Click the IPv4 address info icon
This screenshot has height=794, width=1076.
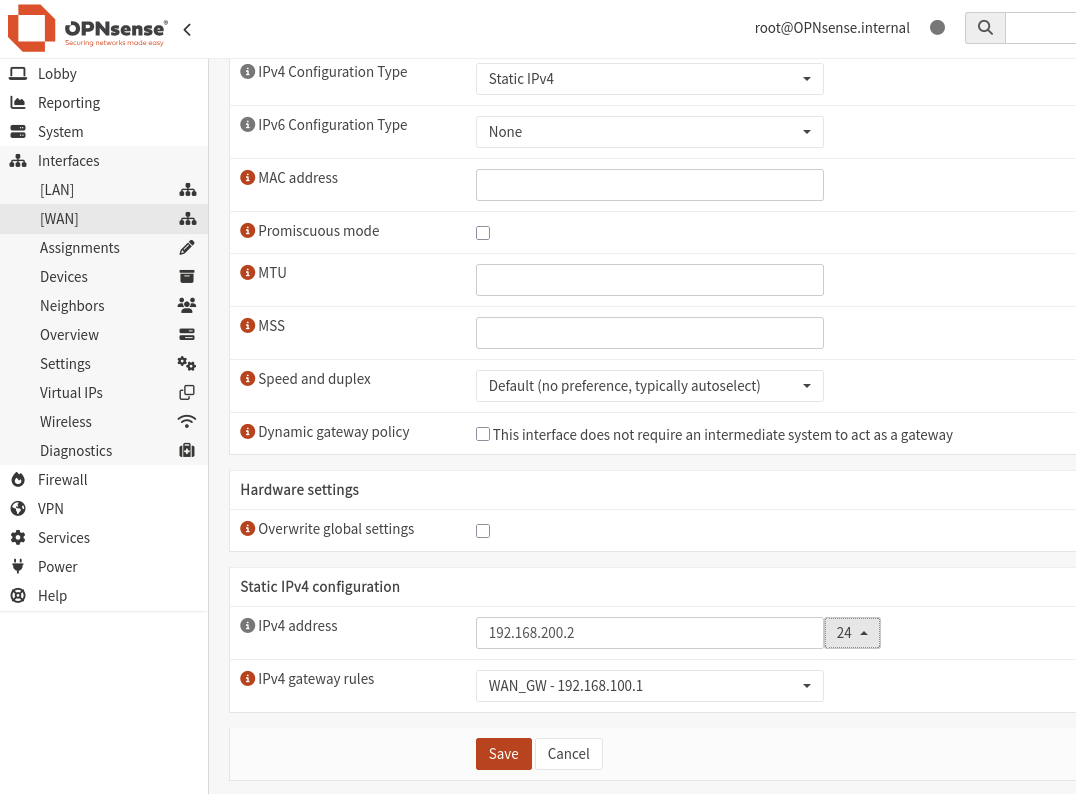tap(248, 626)
